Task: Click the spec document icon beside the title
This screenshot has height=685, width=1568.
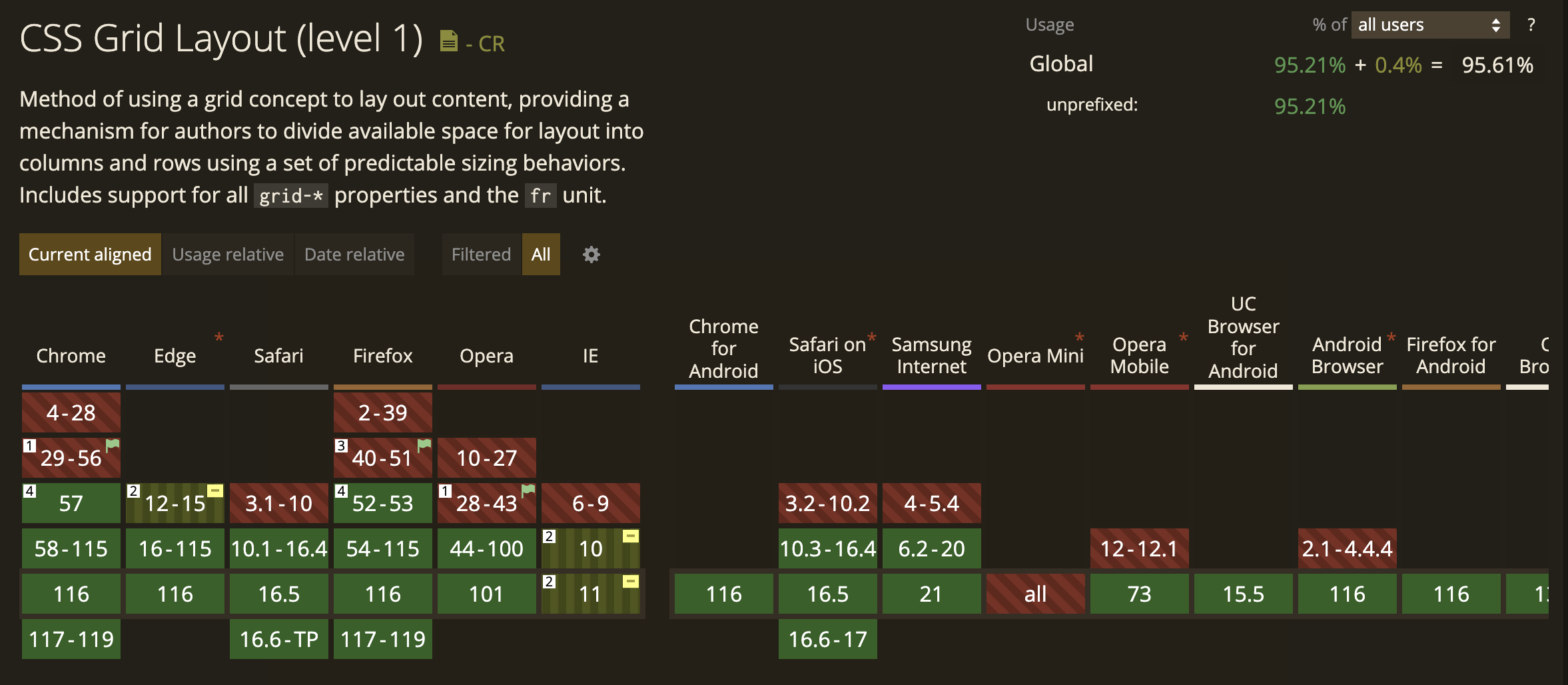Action: tap(448, 41)
